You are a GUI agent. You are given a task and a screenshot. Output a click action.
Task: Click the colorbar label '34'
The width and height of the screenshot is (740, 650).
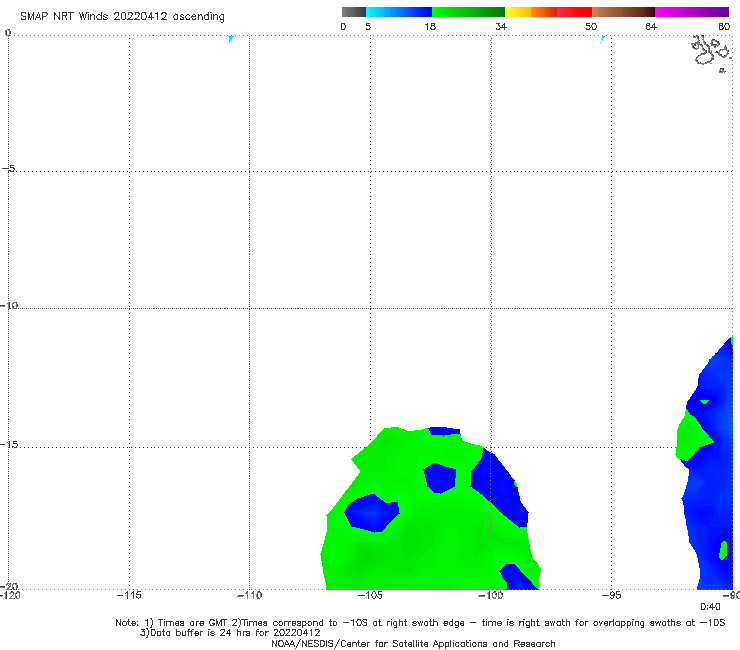point(501,26)
